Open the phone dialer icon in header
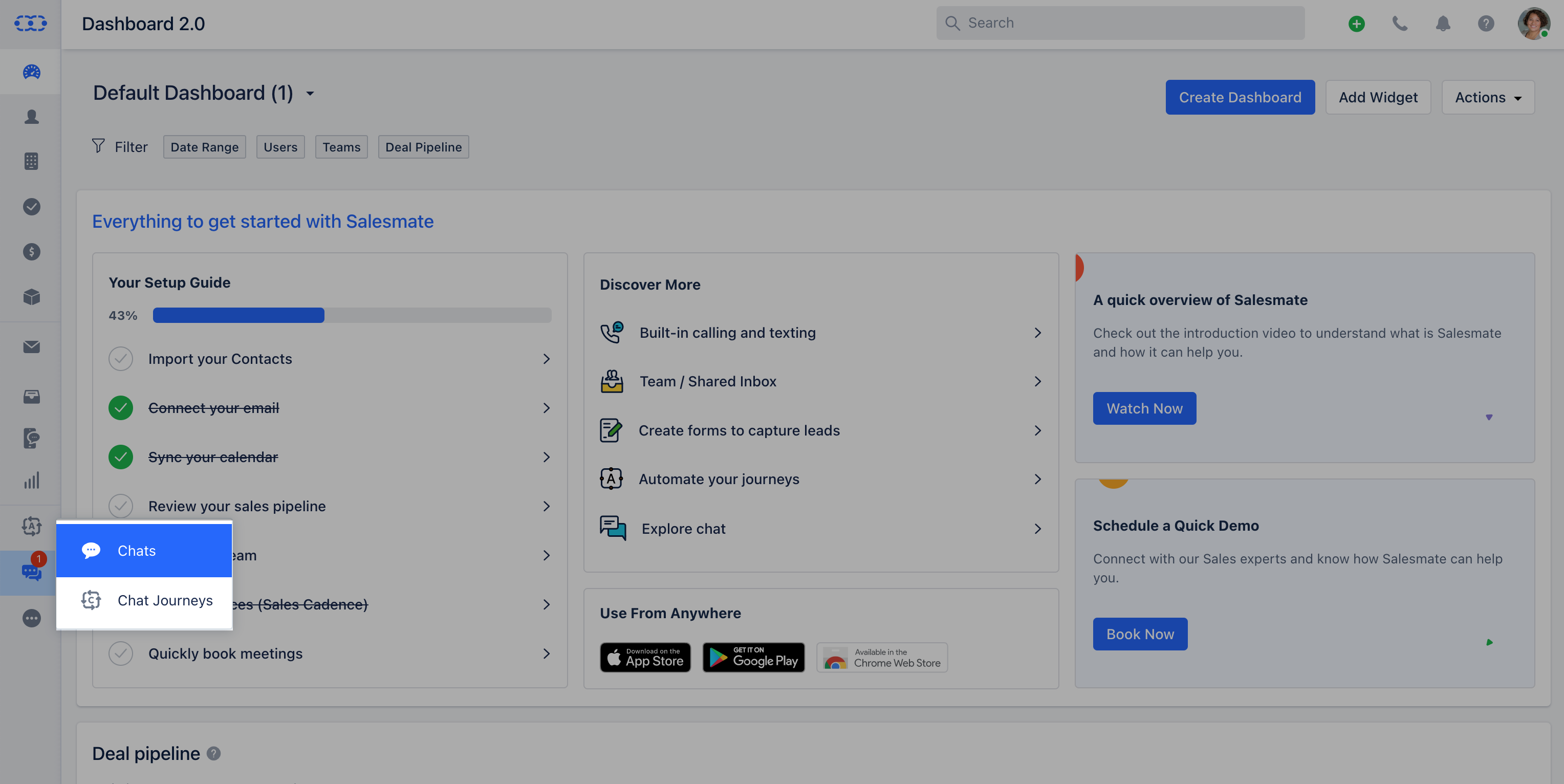This screenshot has height=784, width=1564. pyautogui.click(x=1400, y=24)
